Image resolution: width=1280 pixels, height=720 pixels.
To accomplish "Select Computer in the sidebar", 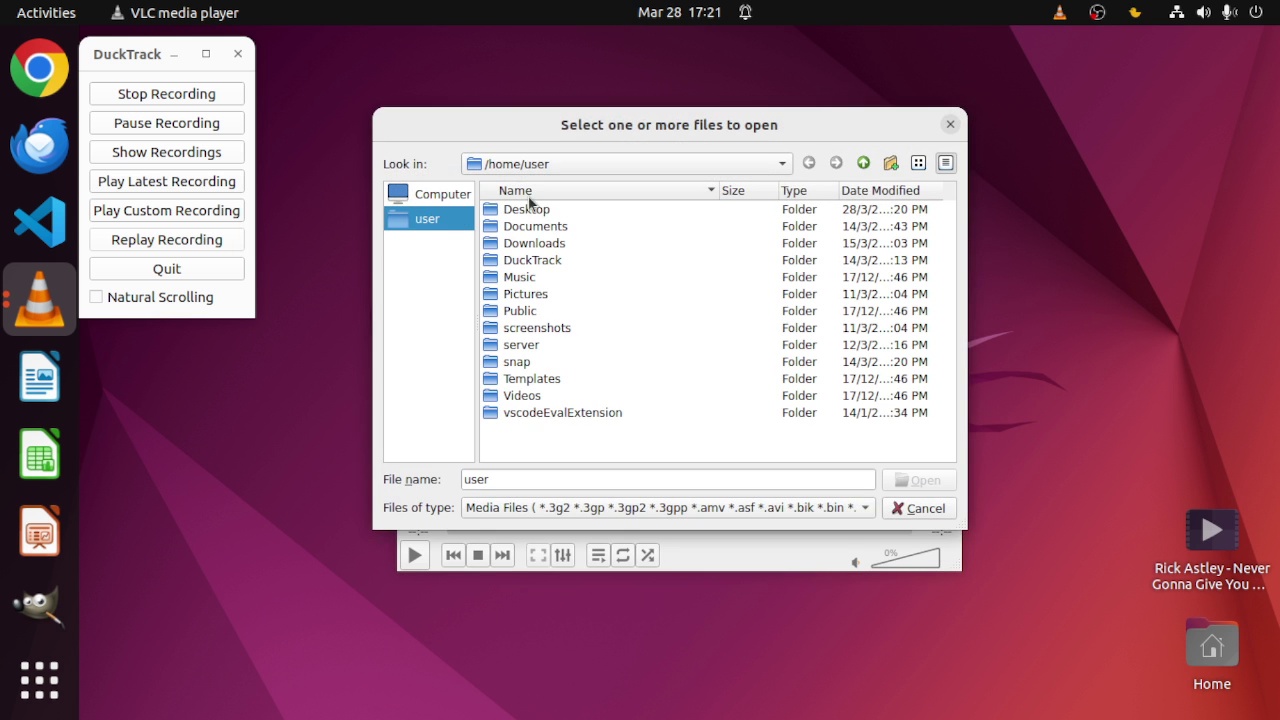I will [429, 194].
